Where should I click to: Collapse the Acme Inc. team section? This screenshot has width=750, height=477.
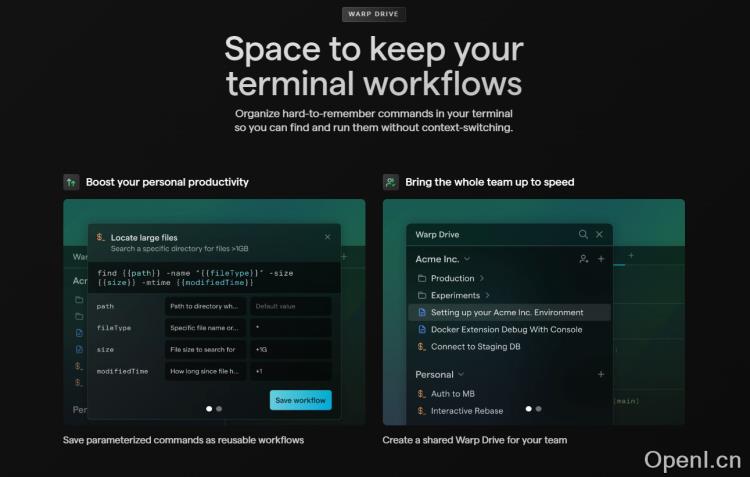pyautogui.click(x=466, y=259)
